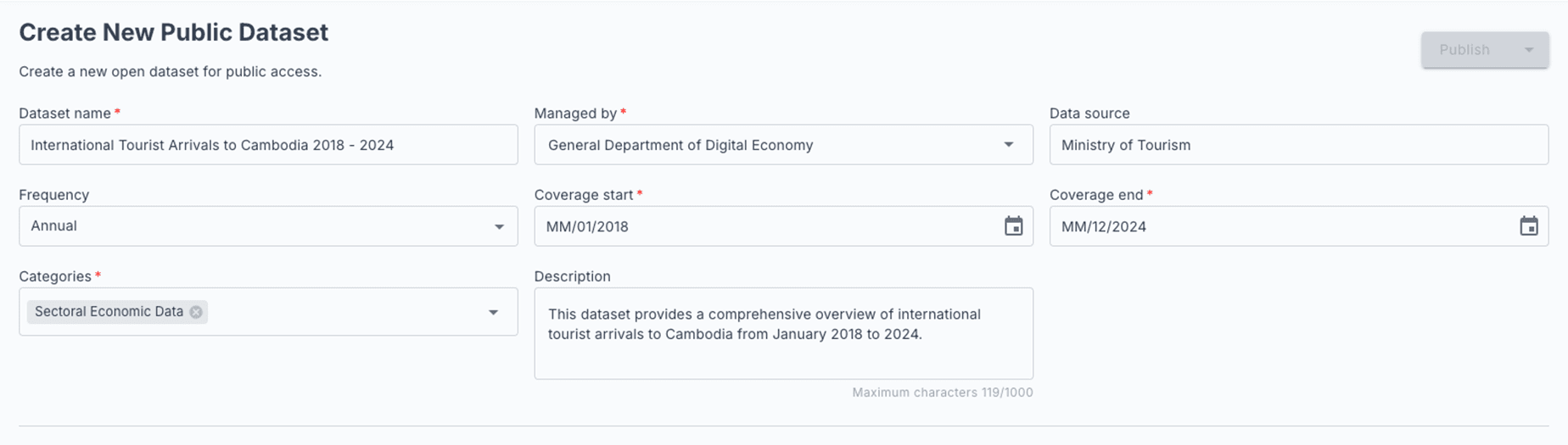Screen dimensions: 1568x445
Task: Click the Publish button
Action: click(x=1464, y=50)
